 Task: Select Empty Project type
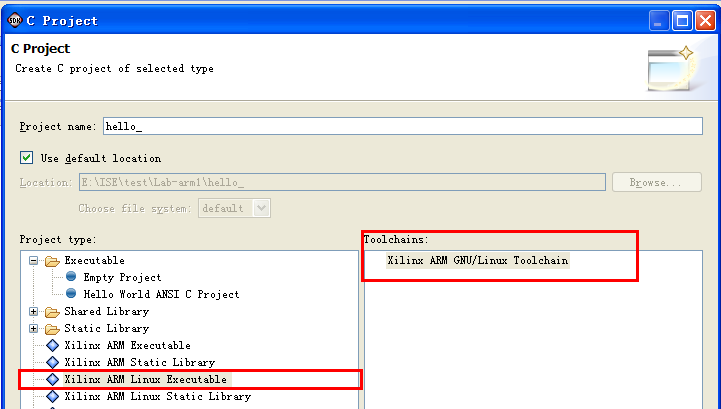pos(122,277)
